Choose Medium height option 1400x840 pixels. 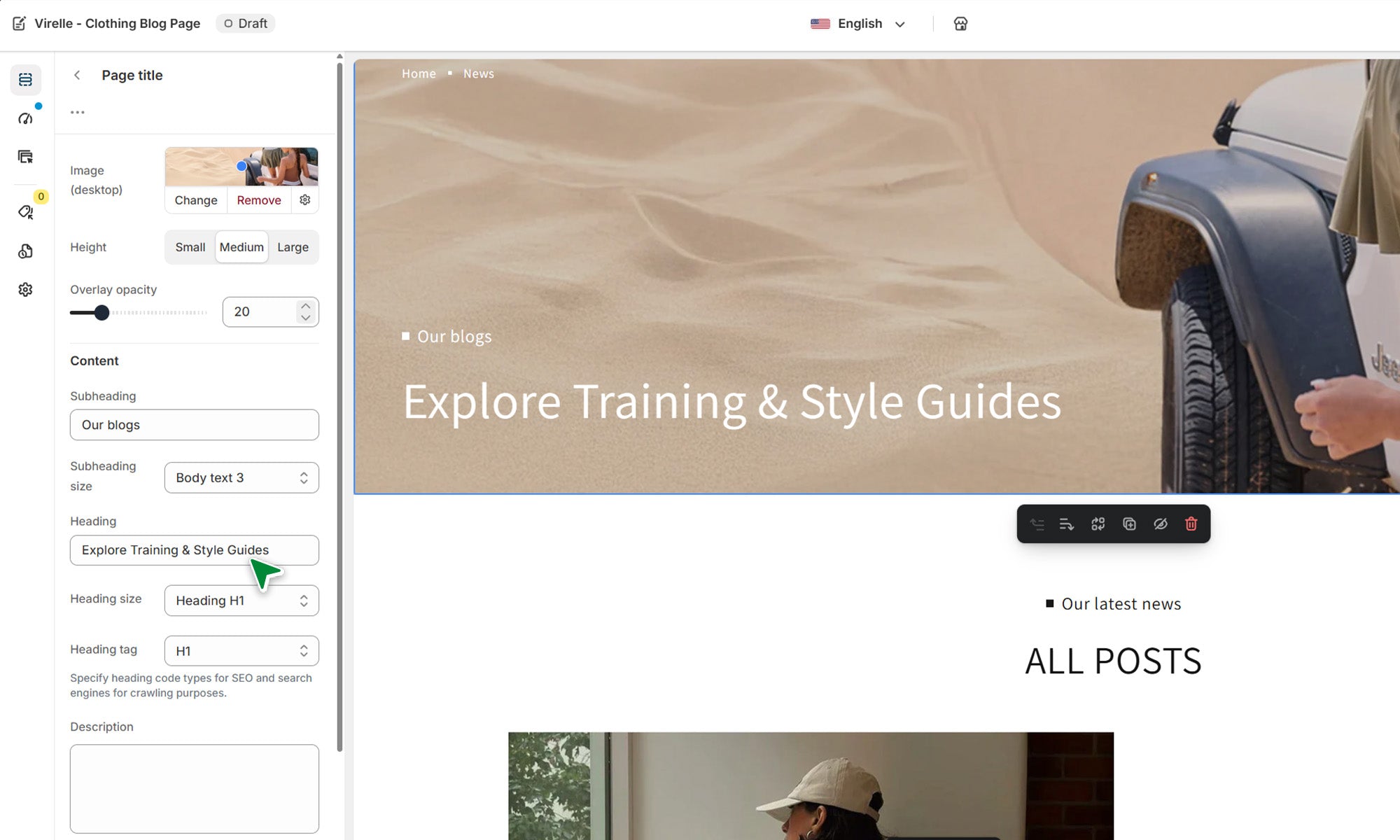(241, 247)
